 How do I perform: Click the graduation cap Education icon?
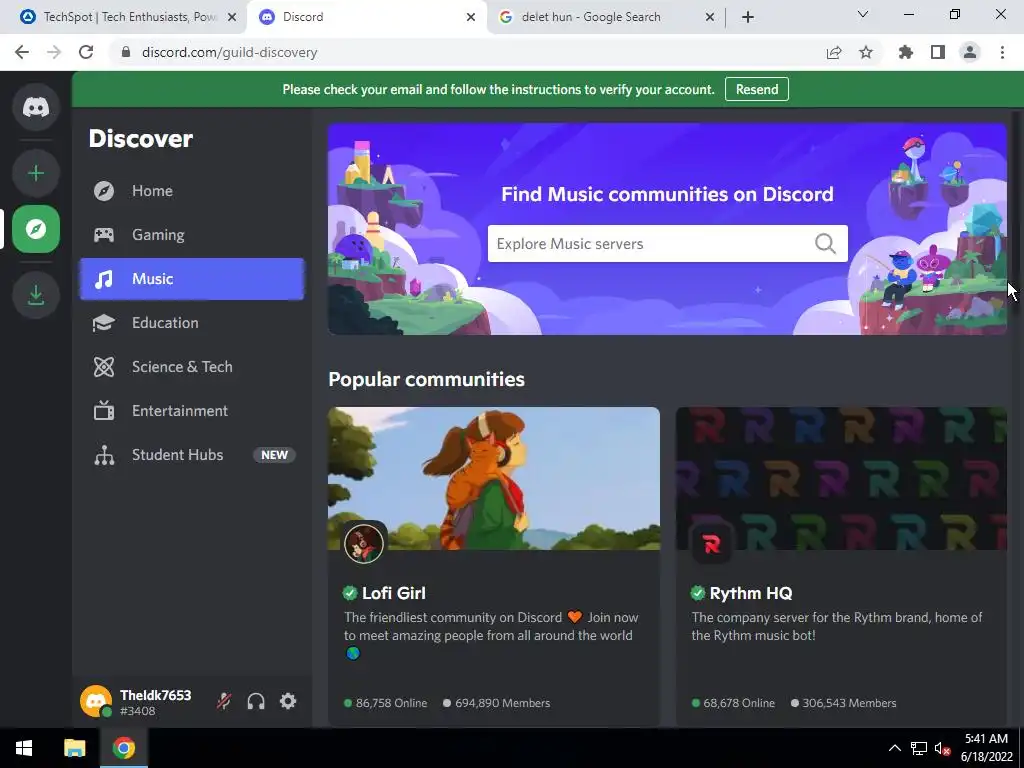[104, 323]
